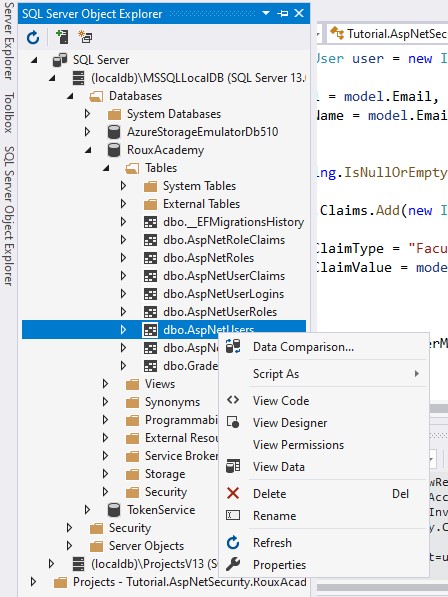The image size is (448, 597).
Task: Collapse the SQL Server root node
Action: coord(34,60)
